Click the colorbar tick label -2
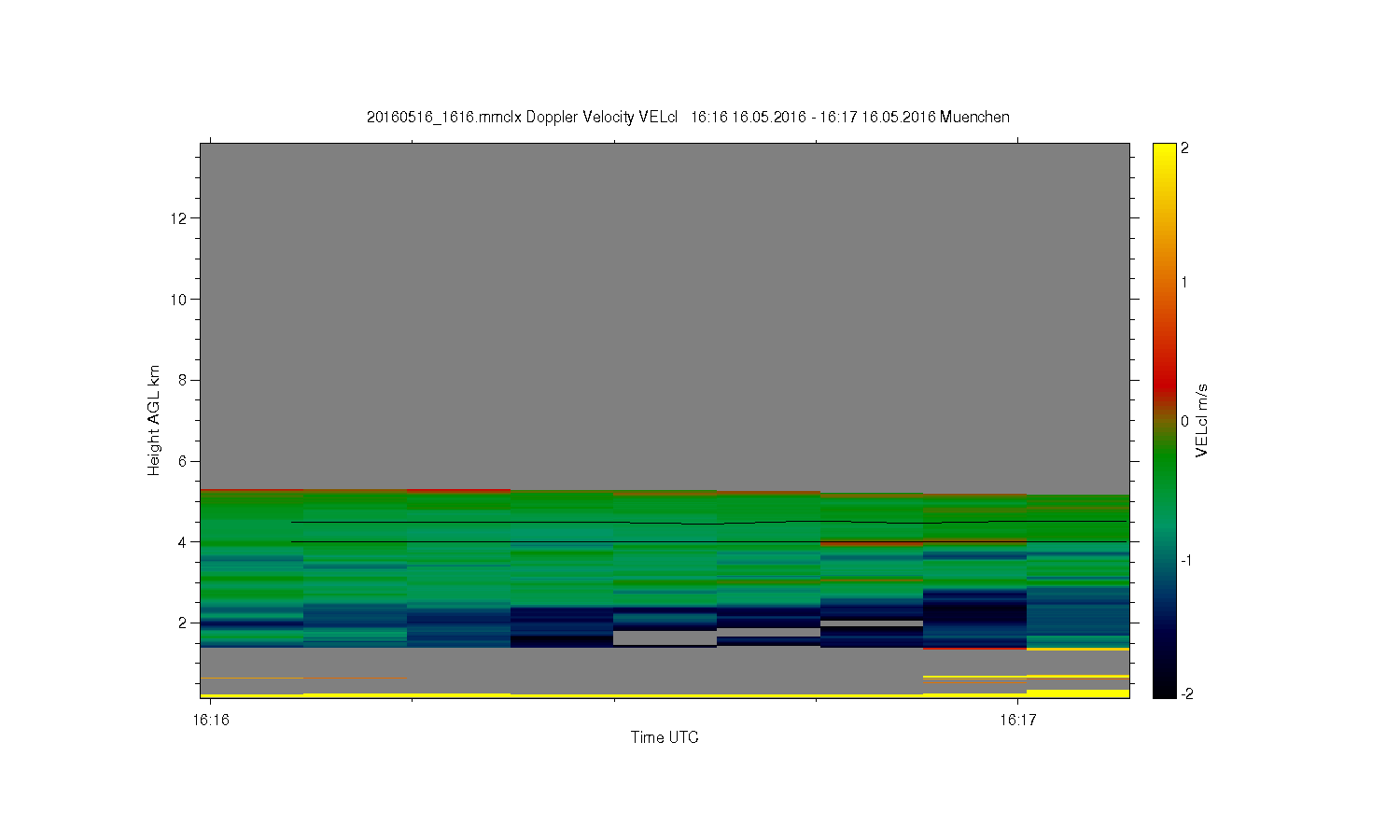 coord(1186,693)
